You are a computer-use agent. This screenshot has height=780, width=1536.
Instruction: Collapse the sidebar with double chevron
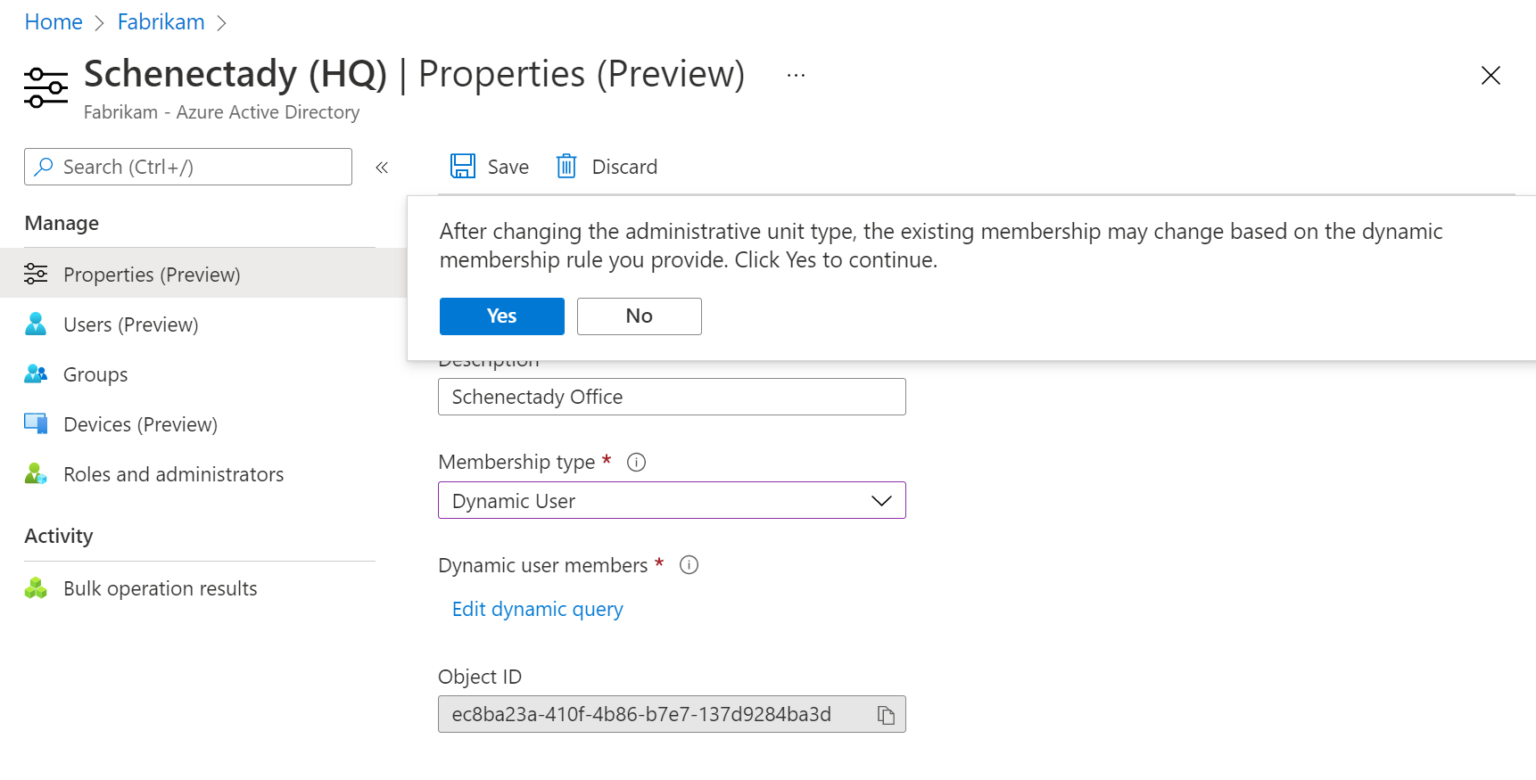(x=381, y=167)
